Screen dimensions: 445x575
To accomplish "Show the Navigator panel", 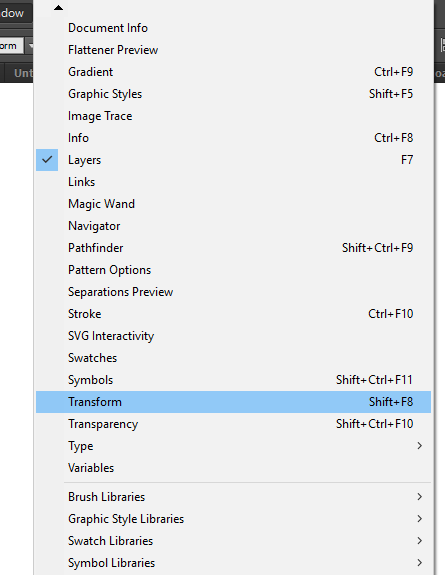I will coord(233,226).
